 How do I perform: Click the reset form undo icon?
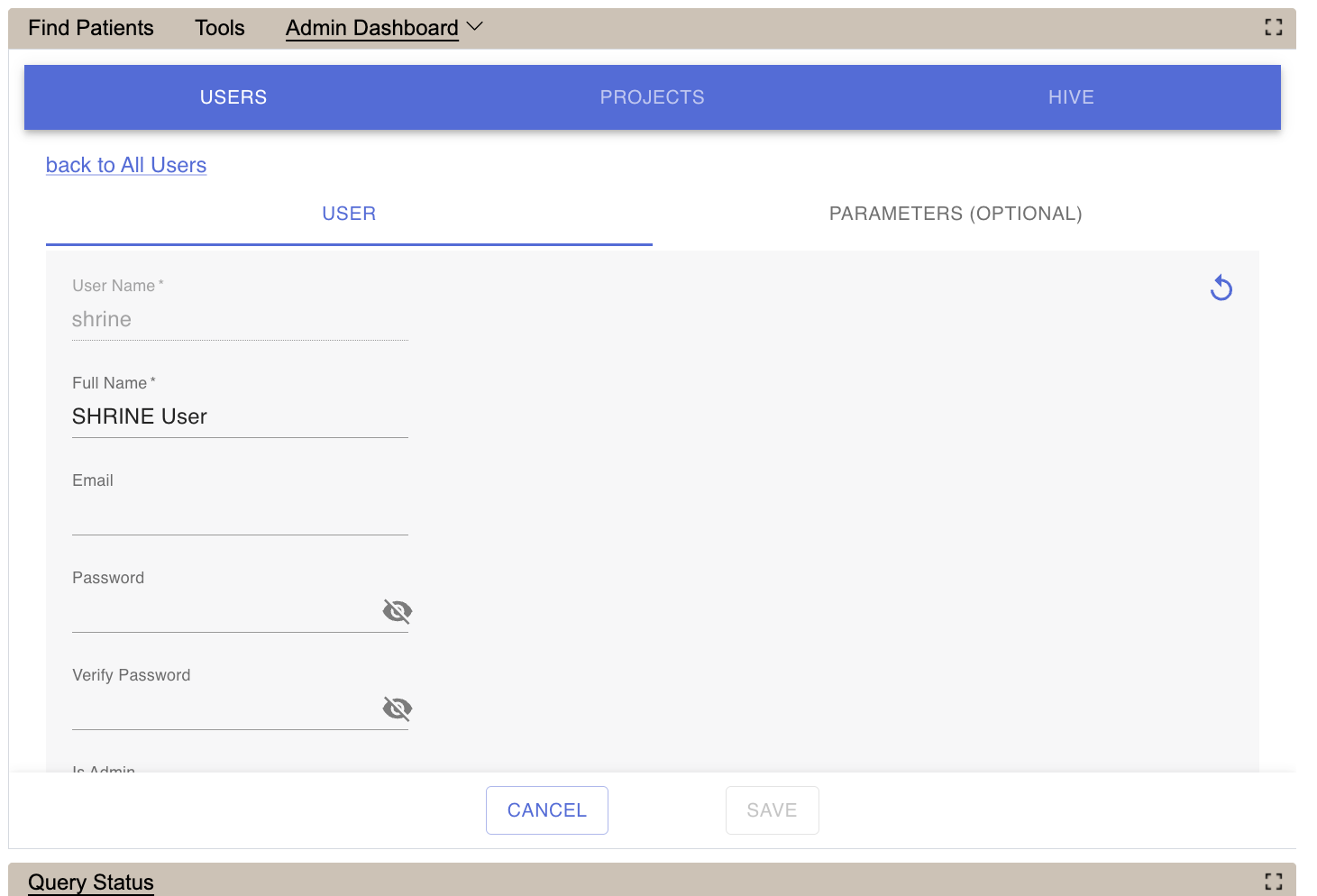coord(1221,288)
